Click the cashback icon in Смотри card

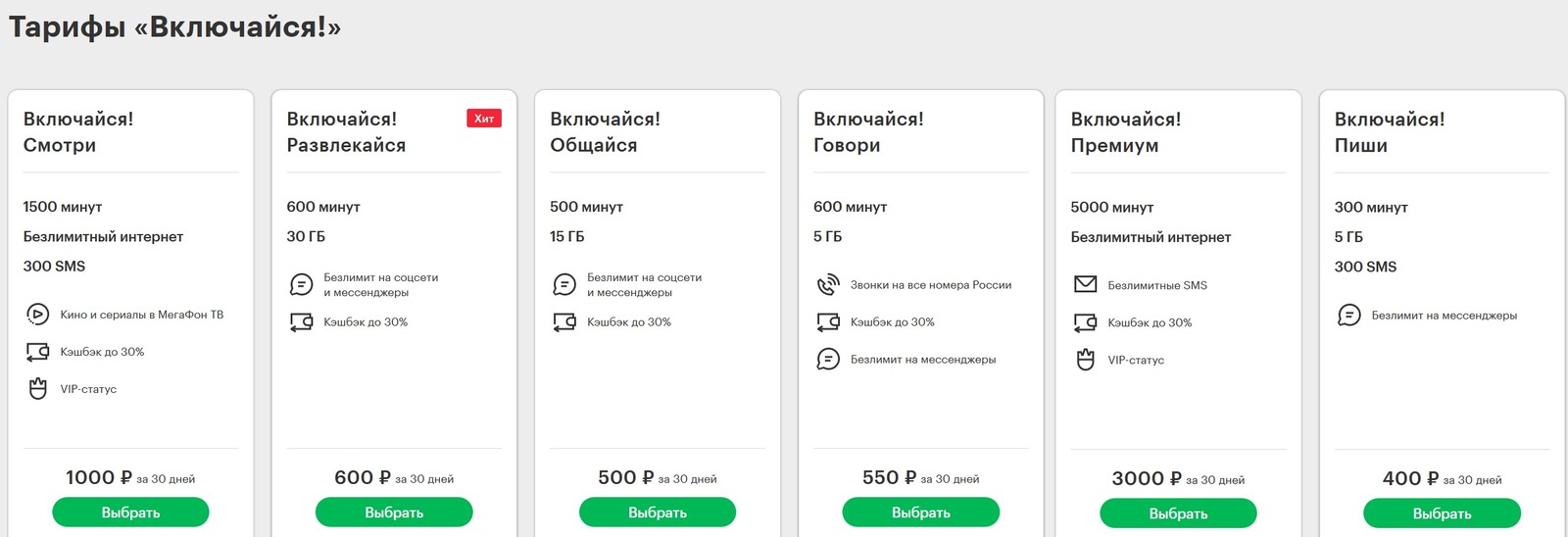pyautogui.click(x=37, y=352)
